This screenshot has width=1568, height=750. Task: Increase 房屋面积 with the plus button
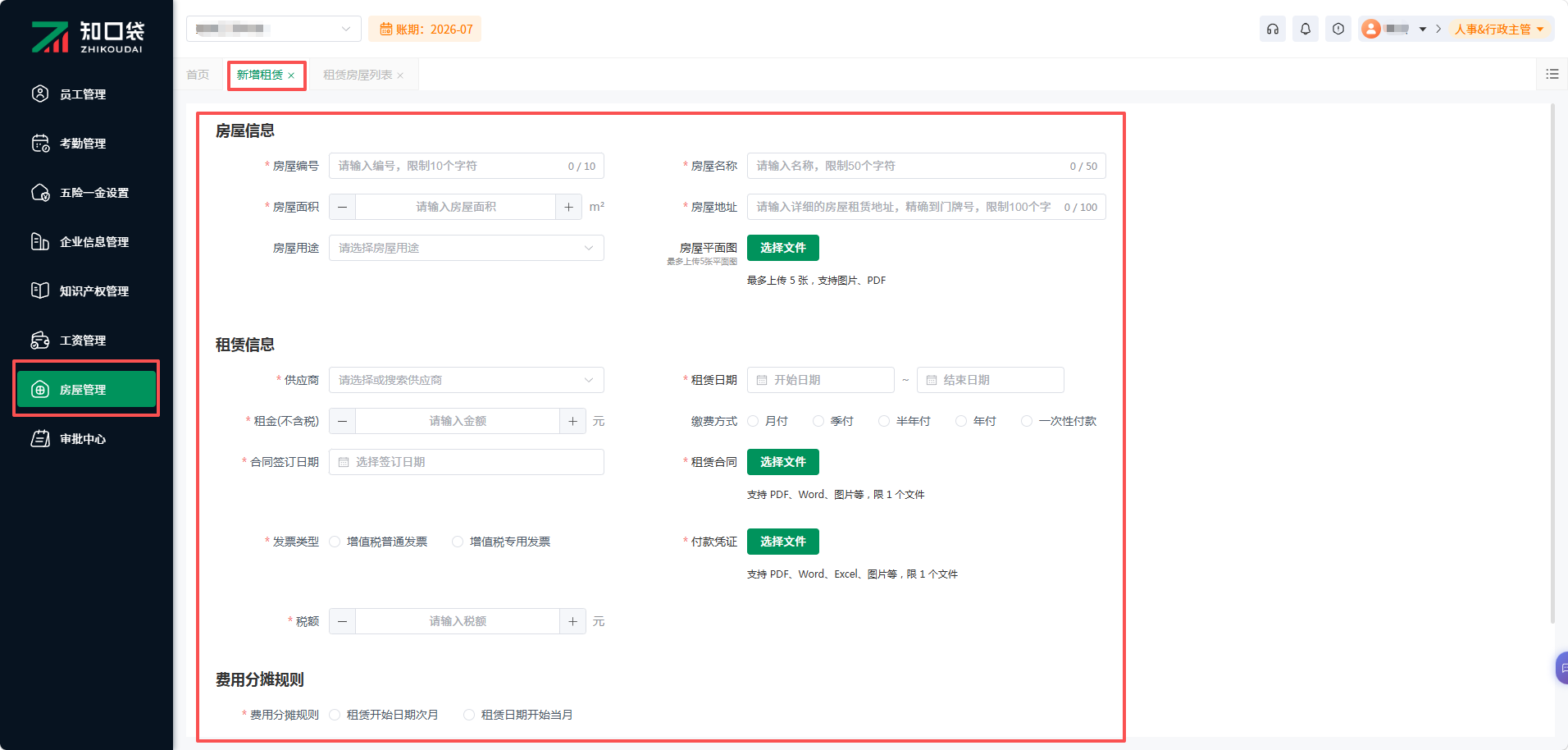pyautogui.click(x=568, y=207)
